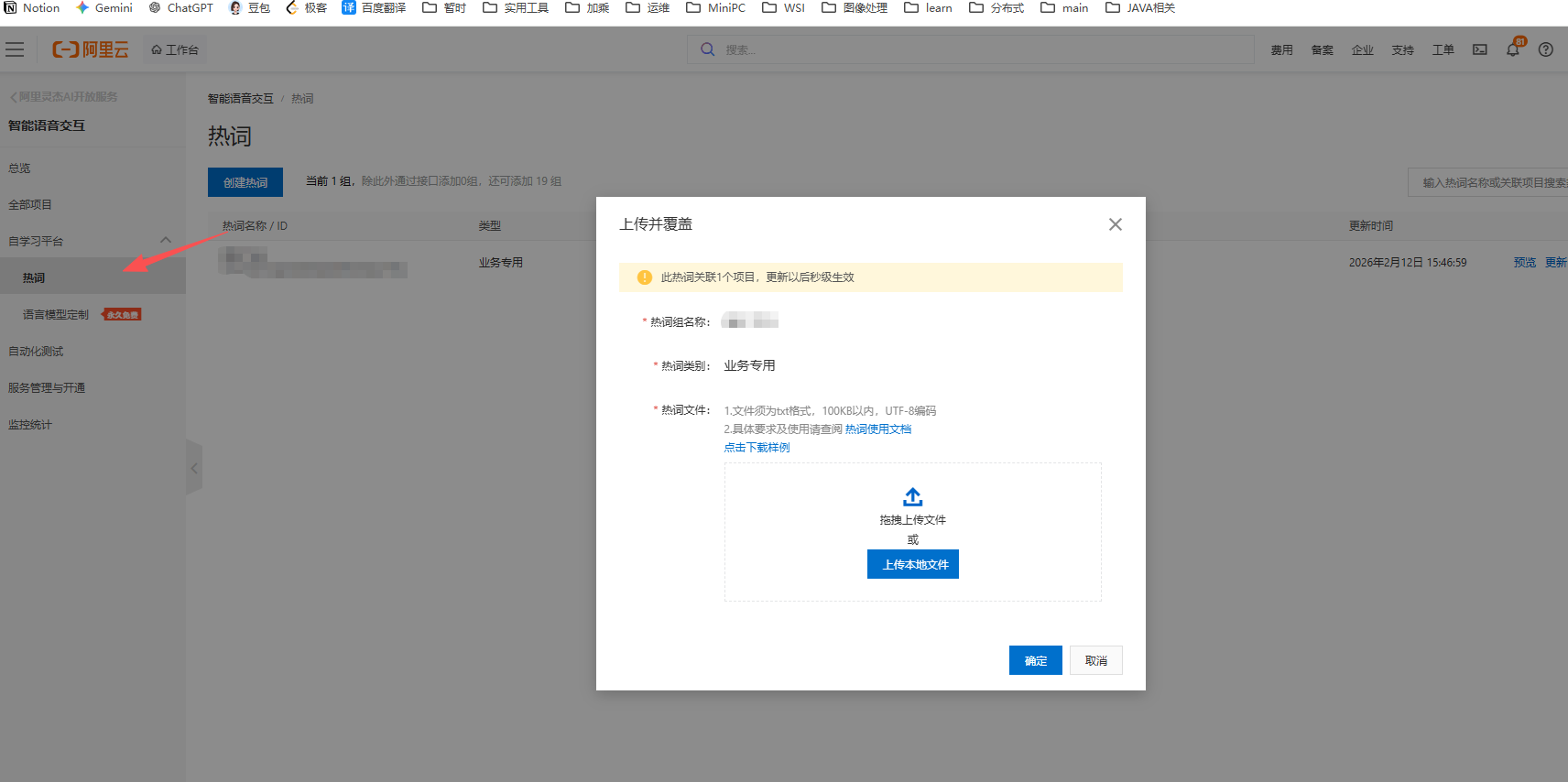Open the 工作台 workbench button
Viewport: 1568px width, 782px height.
tap(175, 49)
